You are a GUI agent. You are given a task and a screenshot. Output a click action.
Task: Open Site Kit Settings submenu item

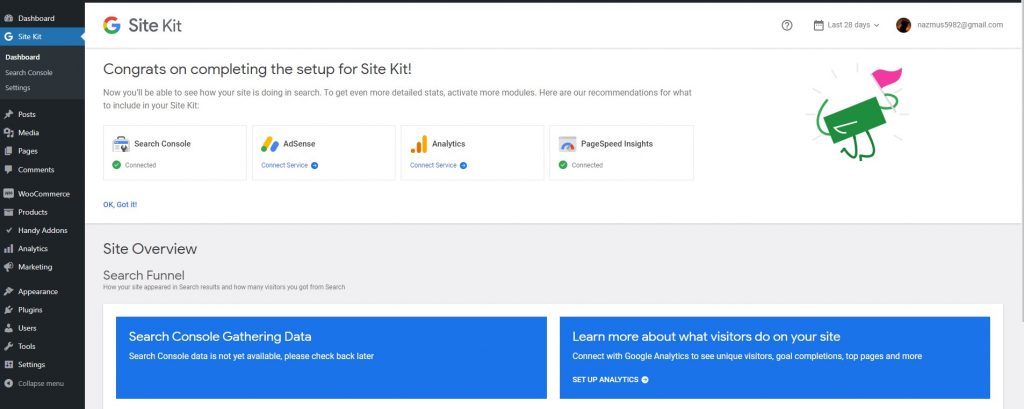tap(17, 88)
